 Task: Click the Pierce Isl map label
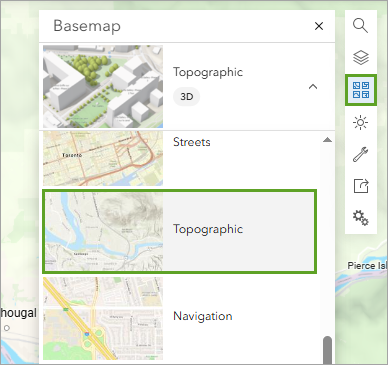coord(367,266)
